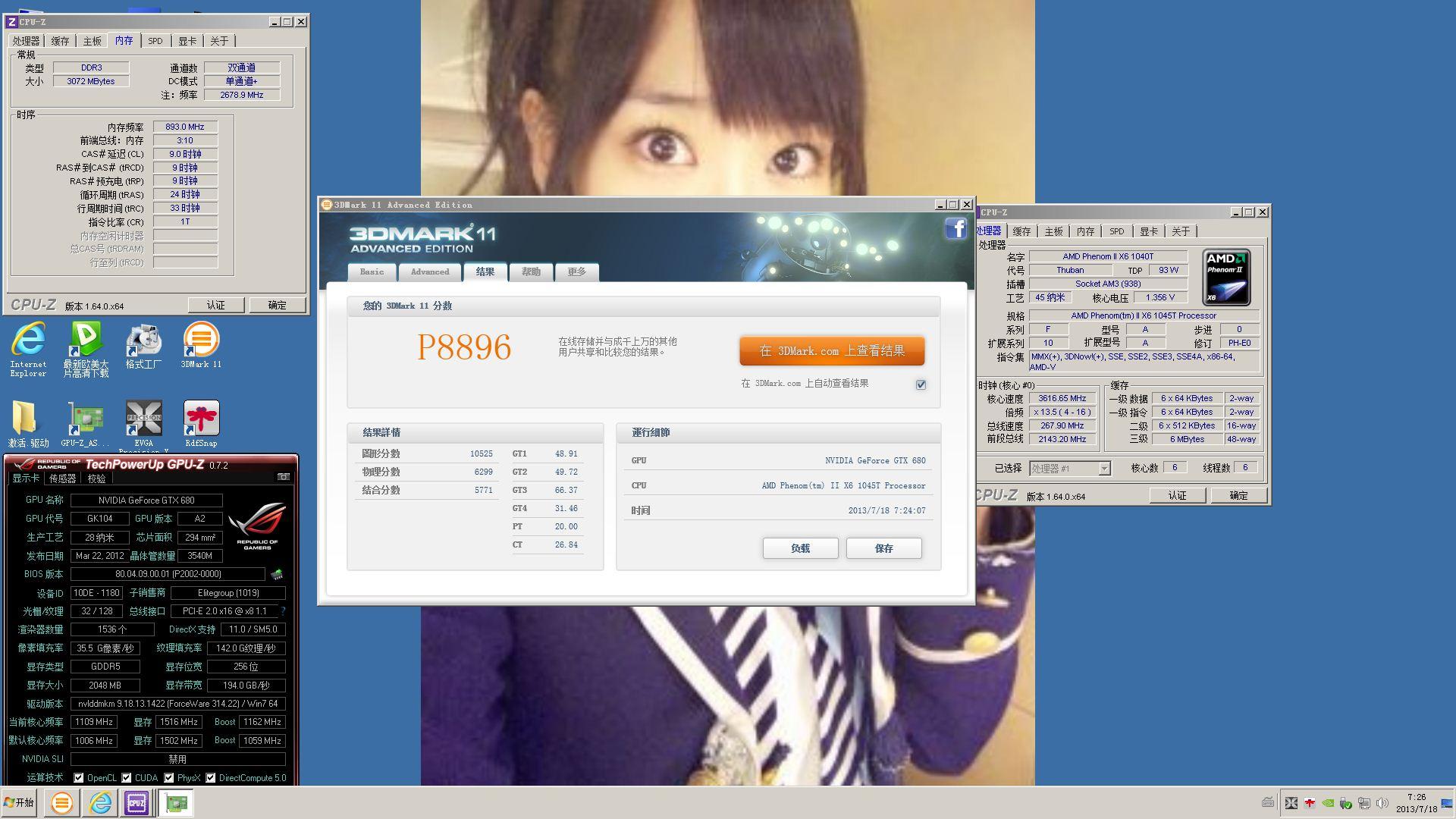Click the GPU-Z screenshot camera icon
This screenshot has height=819, width=1456.
pos(284,477)
